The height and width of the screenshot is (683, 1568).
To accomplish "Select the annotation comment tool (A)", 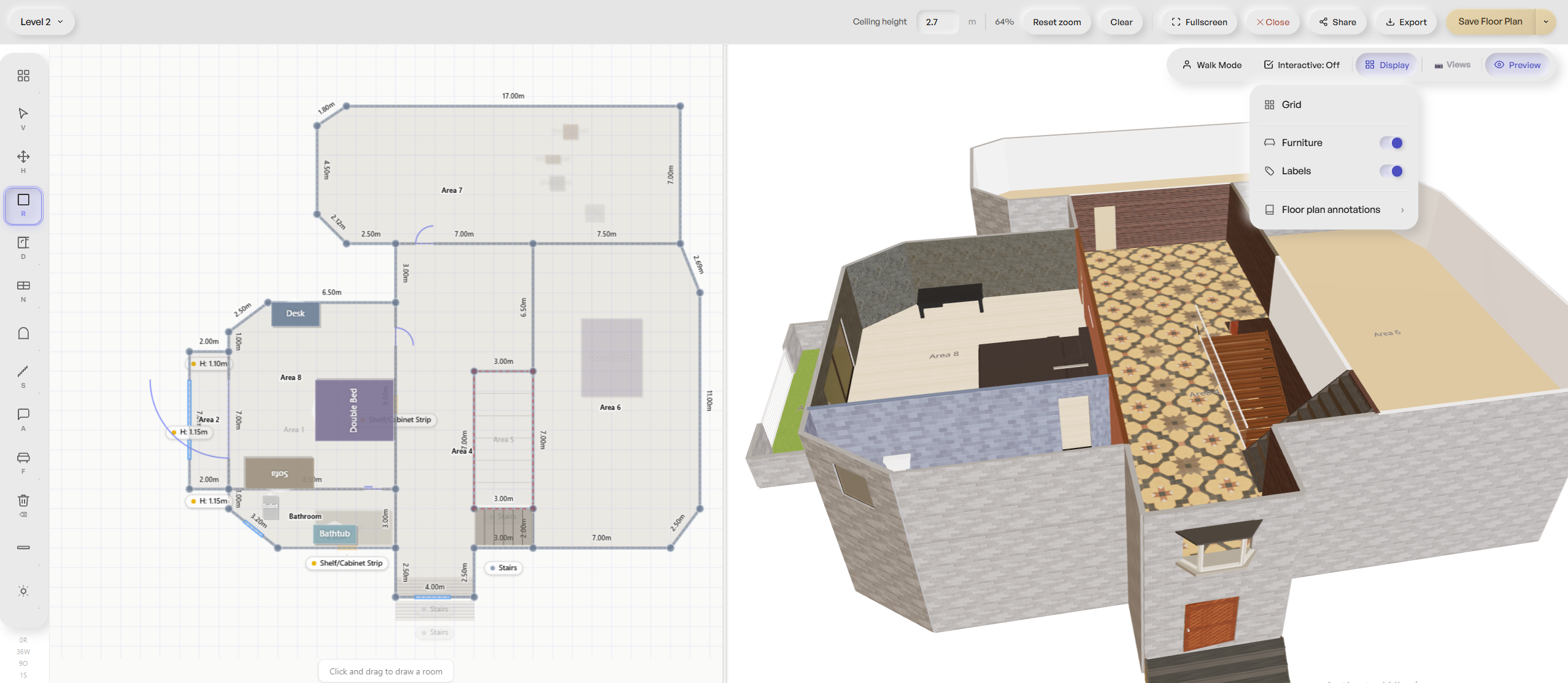I will pyautogui.click(x=23, y=414).
